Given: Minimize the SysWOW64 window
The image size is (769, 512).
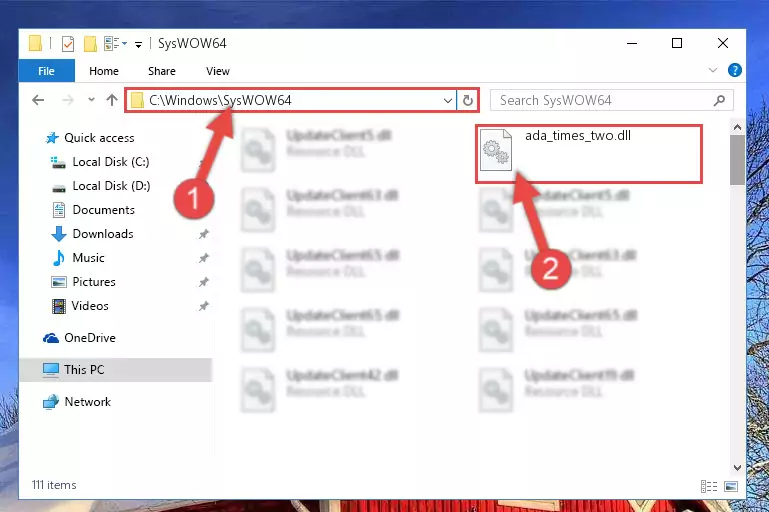Looking at the screenshot, I should tap(632, 43).
